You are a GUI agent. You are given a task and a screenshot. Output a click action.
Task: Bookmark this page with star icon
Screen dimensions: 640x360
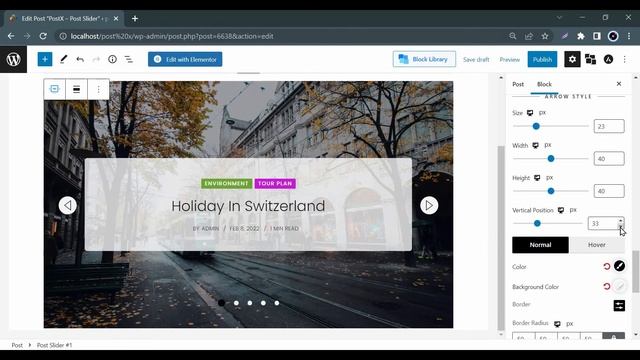(x=544, y=36)
